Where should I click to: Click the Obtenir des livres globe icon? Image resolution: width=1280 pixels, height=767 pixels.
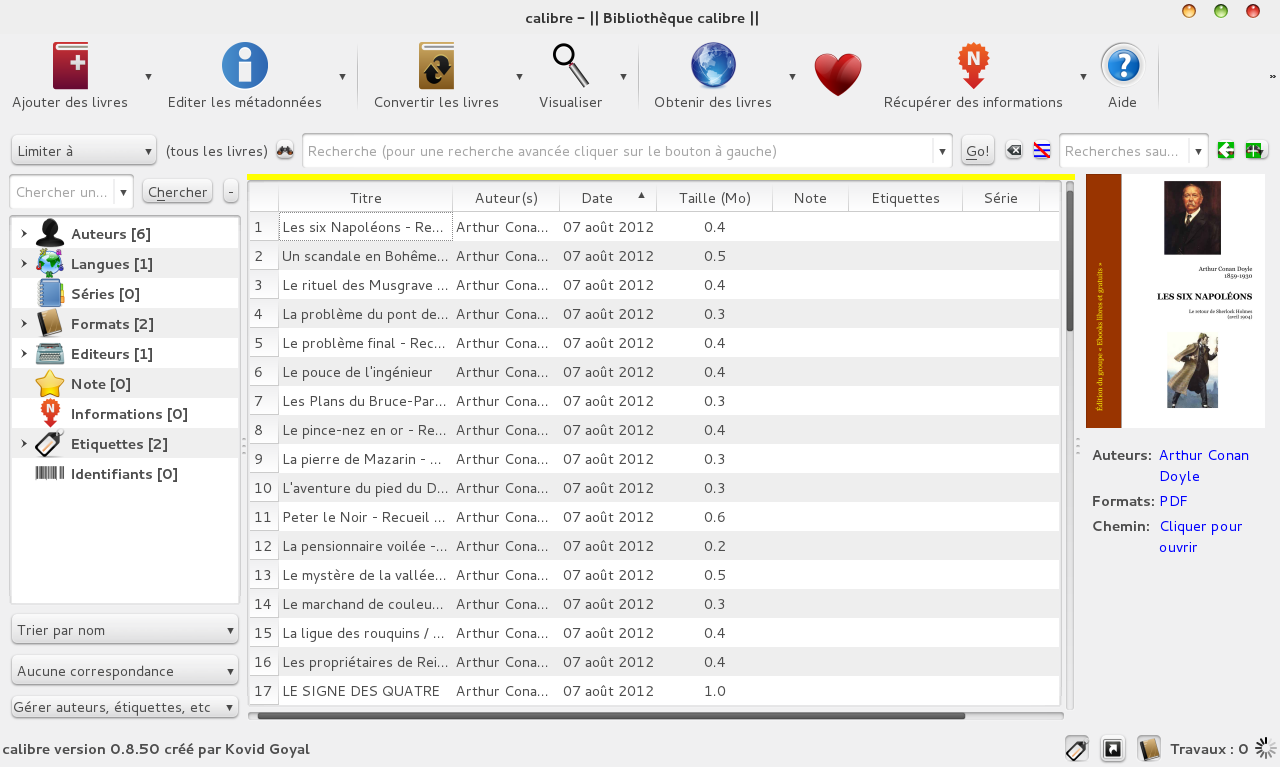coord(713,67)
